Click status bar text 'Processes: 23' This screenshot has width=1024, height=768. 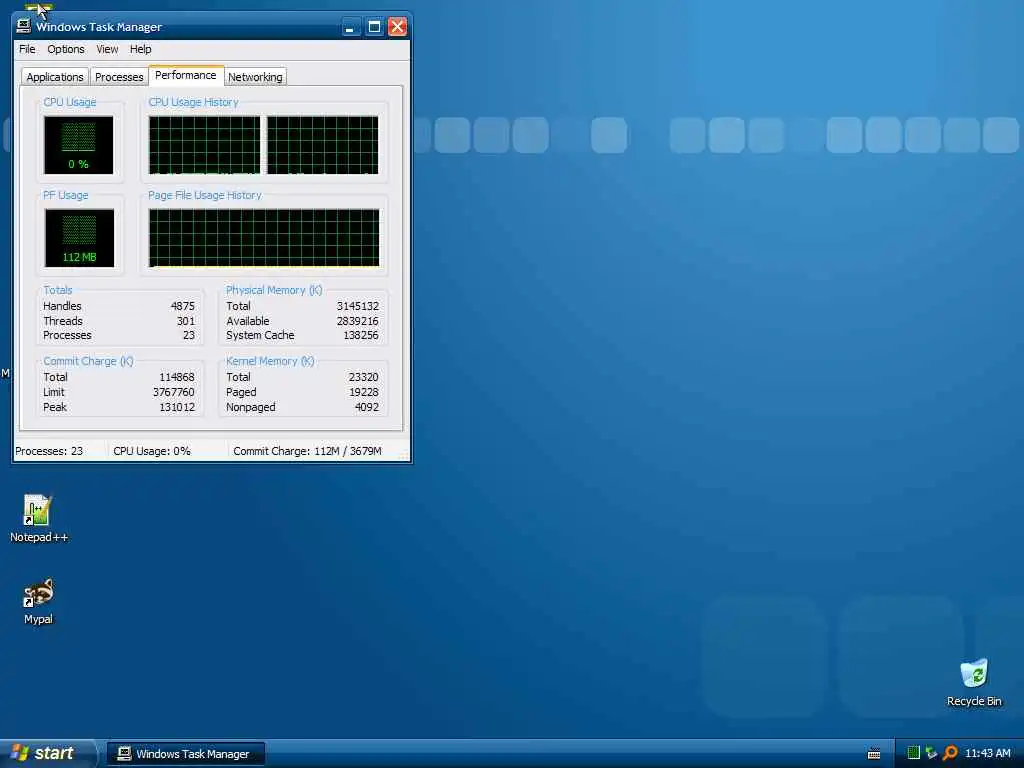tap(49, 451)
